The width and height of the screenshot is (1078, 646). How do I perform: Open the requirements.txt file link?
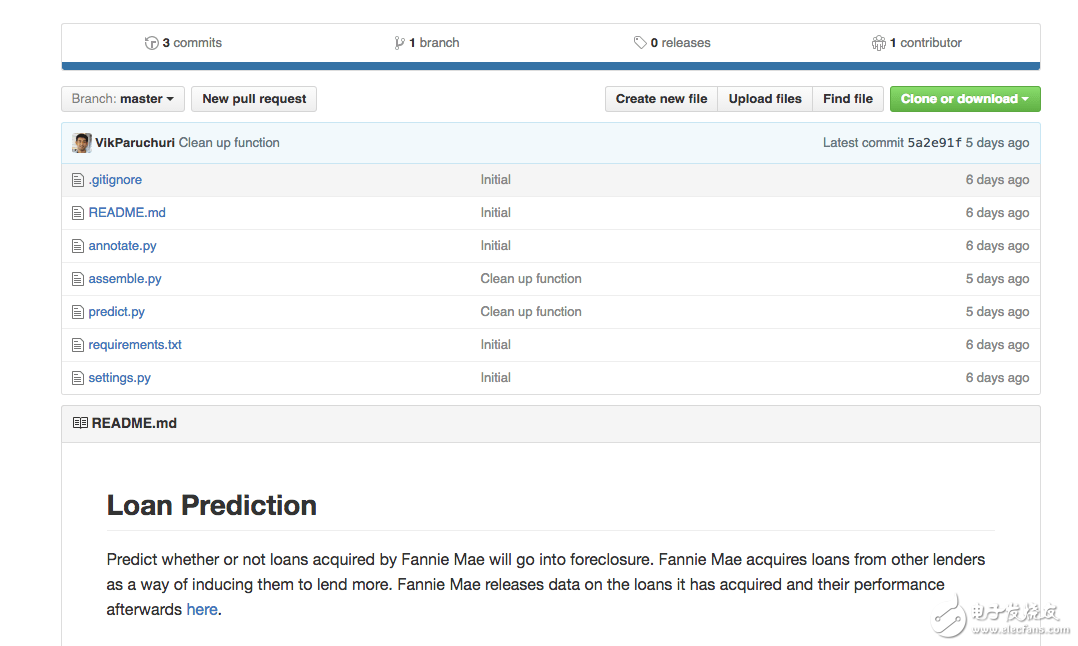click(x=135, y=345)
